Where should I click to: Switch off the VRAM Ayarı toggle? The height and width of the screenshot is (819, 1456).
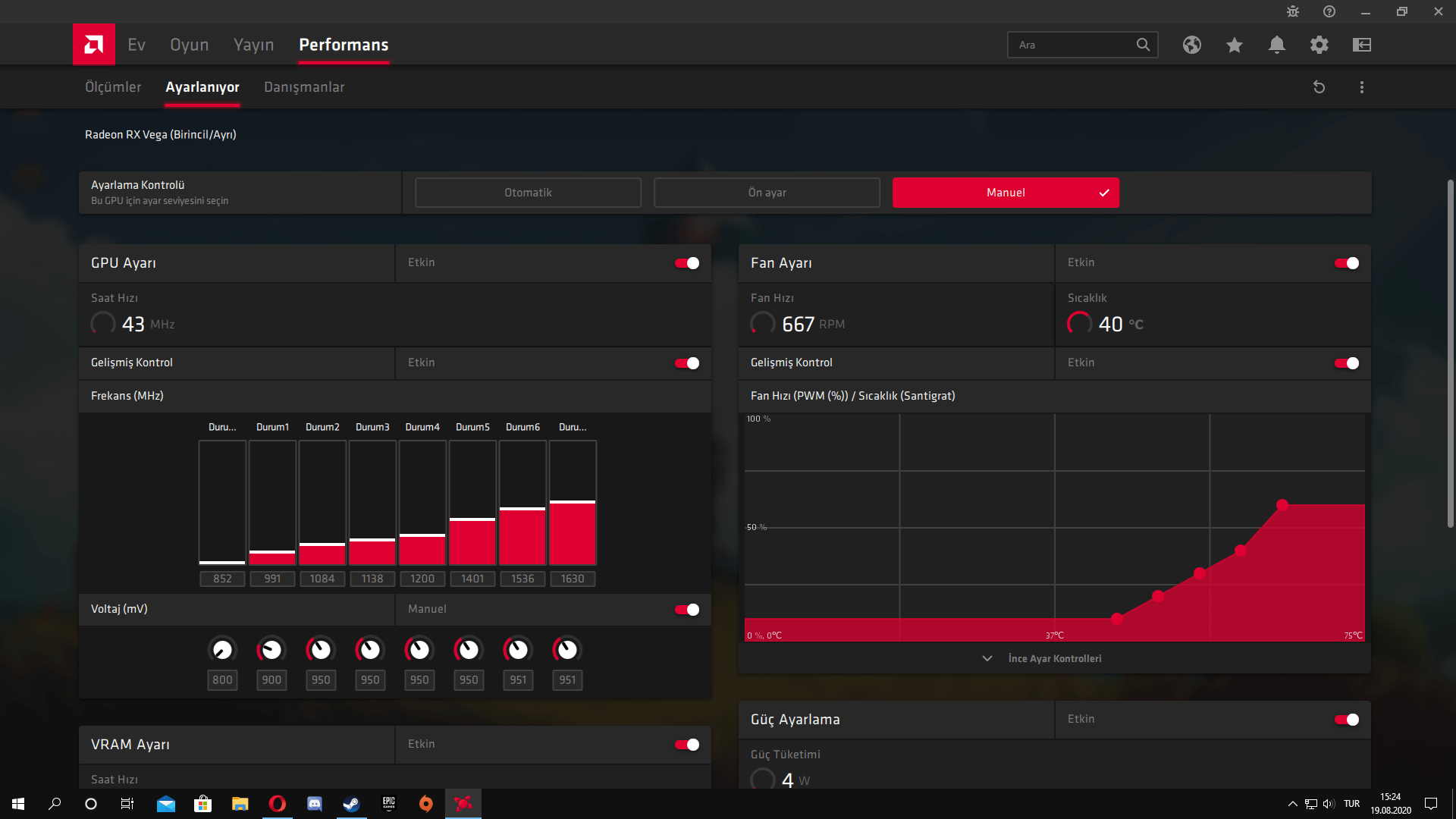687,745
